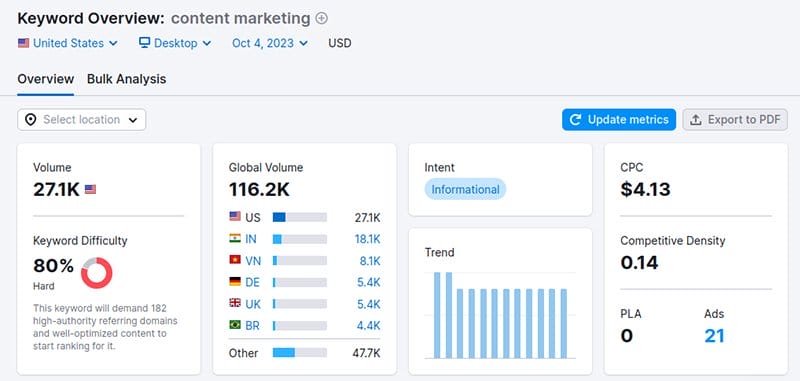Click the IN country link
The image size is (800, 381).
[251, 239]
